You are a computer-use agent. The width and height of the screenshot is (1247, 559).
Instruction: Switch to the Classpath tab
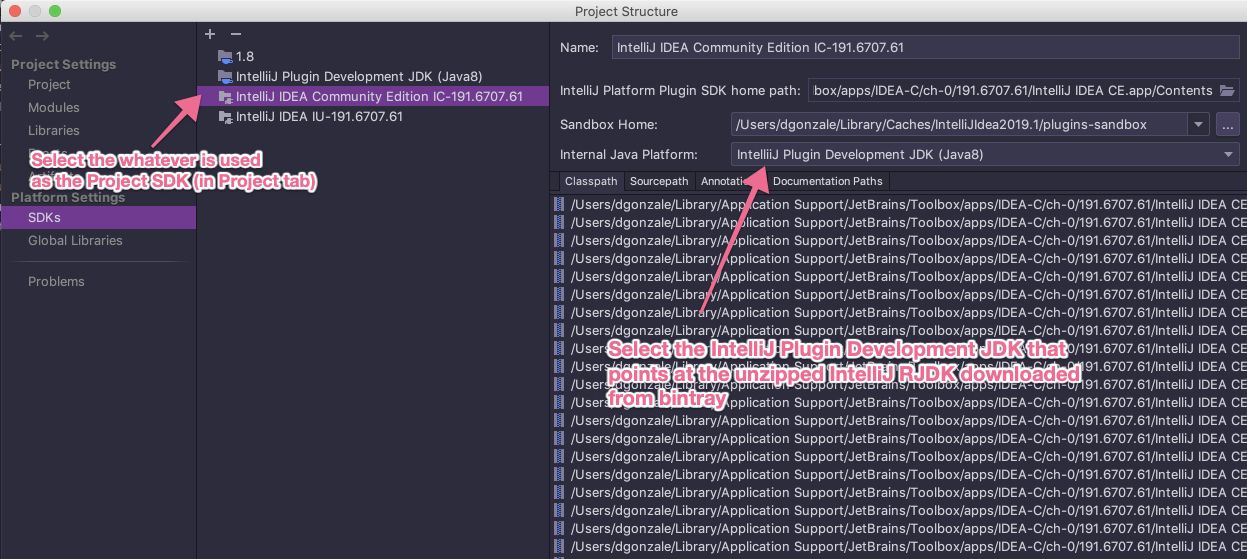pos(591,181)
